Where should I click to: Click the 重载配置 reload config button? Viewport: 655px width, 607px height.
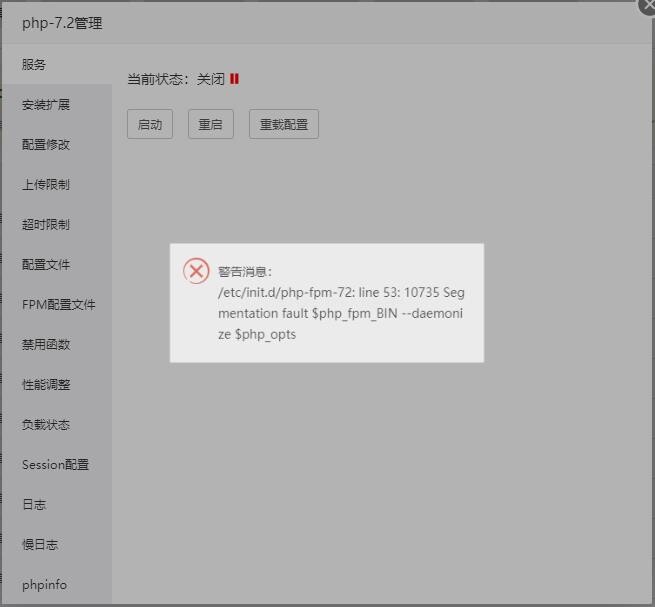pyautogui.click(x=283, y=125)
